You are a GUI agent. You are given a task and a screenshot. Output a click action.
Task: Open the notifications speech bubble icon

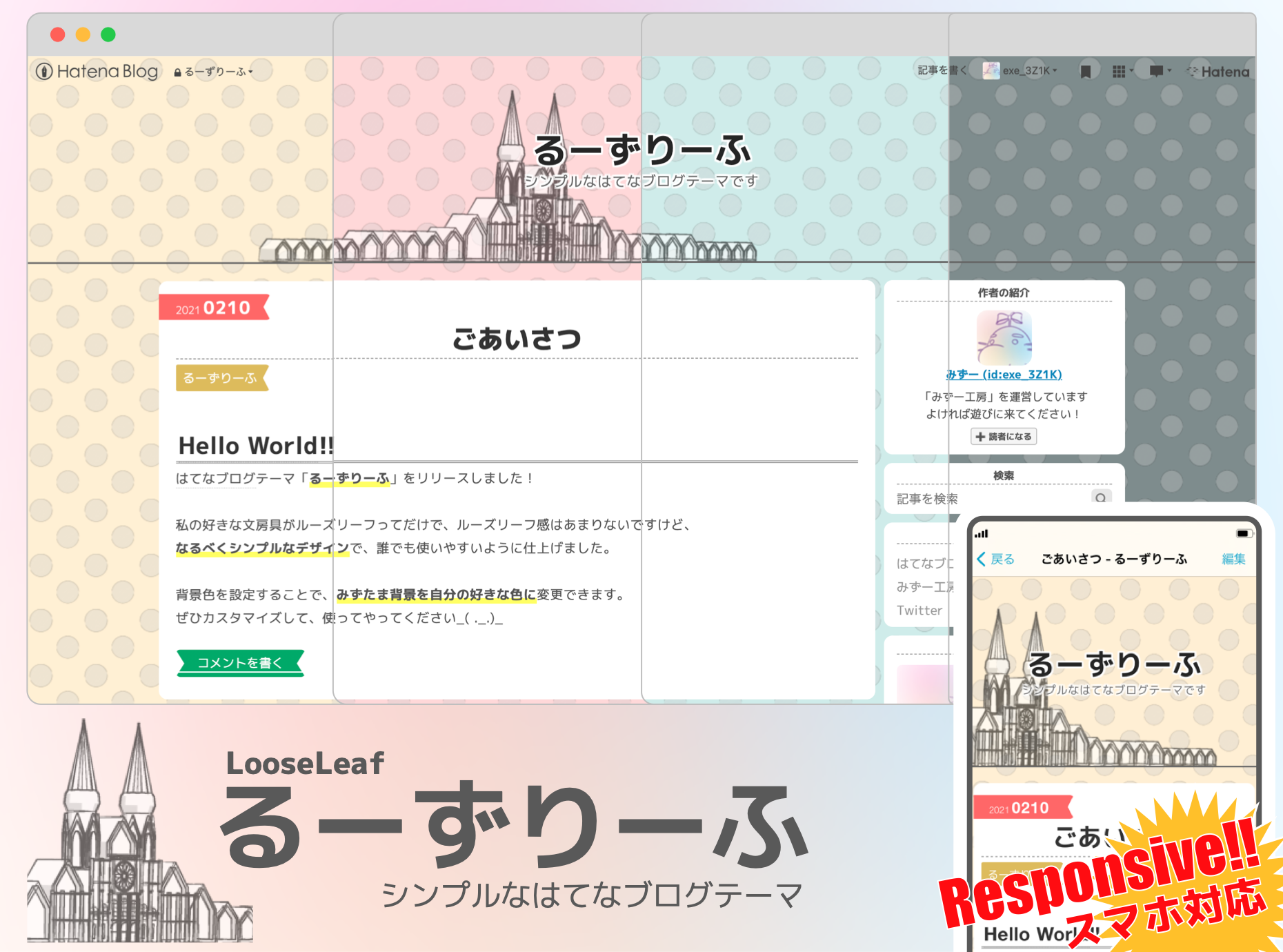(x=1160, y=70)
